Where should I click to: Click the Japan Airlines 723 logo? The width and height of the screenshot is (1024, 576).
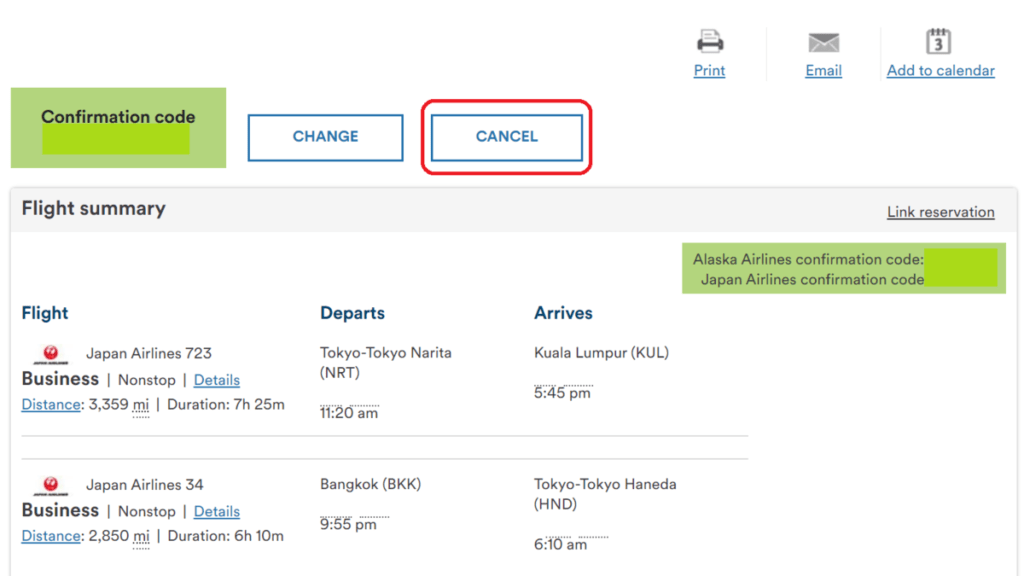51,355
